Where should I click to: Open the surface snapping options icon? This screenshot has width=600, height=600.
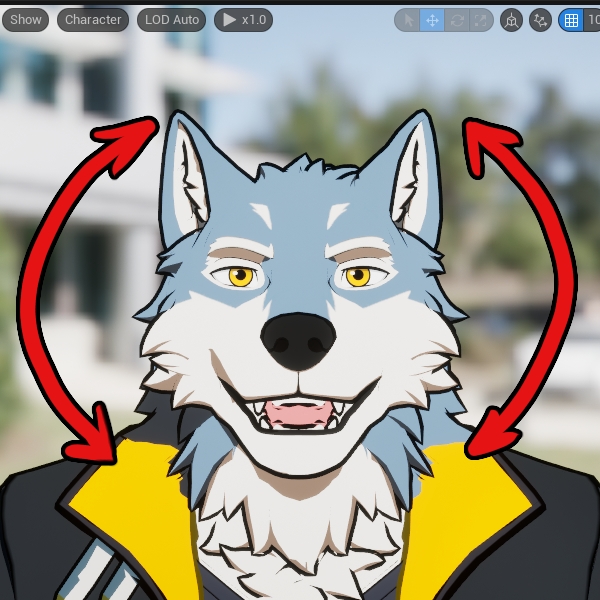point(540,20)
